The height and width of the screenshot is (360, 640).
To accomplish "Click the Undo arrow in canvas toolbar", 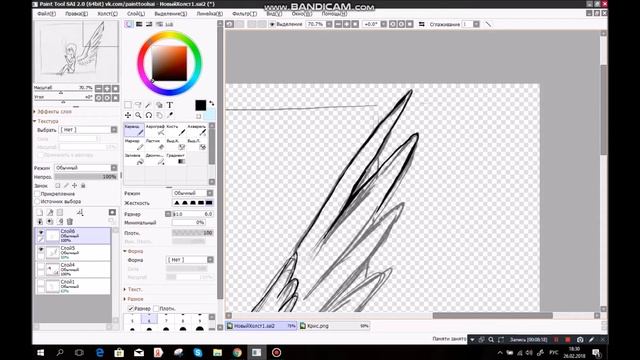I will coord(230,24).
